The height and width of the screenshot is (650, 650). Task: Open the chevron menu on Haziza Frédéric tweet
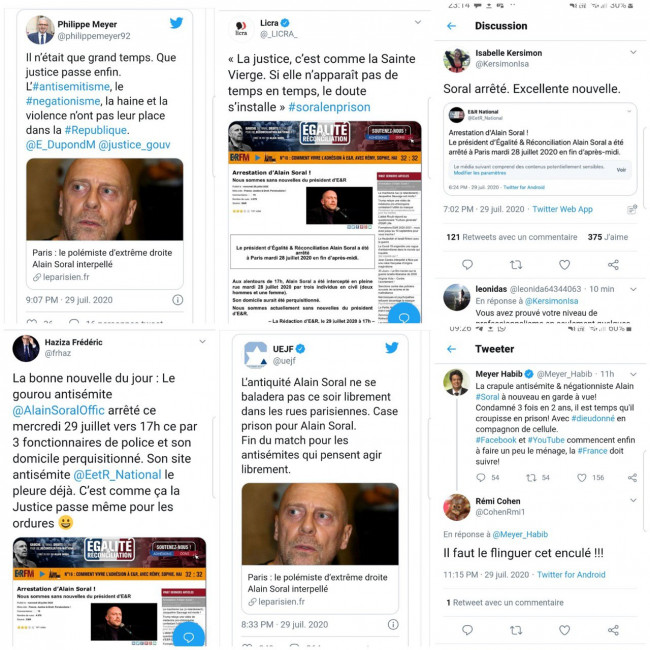pos(202,342)
